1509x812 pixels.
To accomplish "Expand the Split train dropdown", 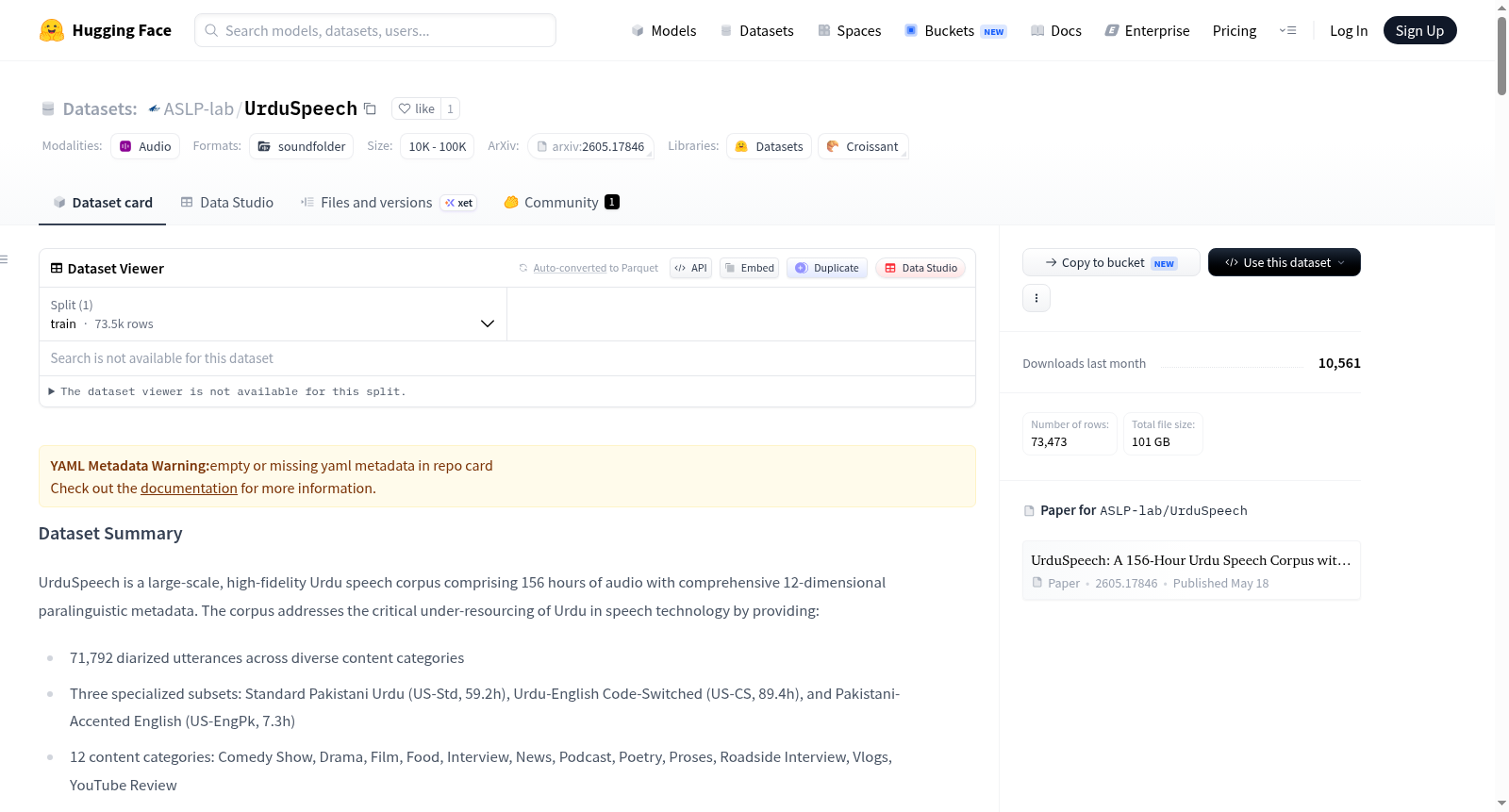I will coord(273,314).
